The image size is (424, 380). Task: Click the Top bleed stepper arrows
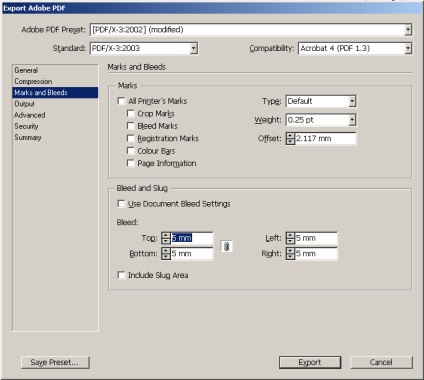[166, 238]
